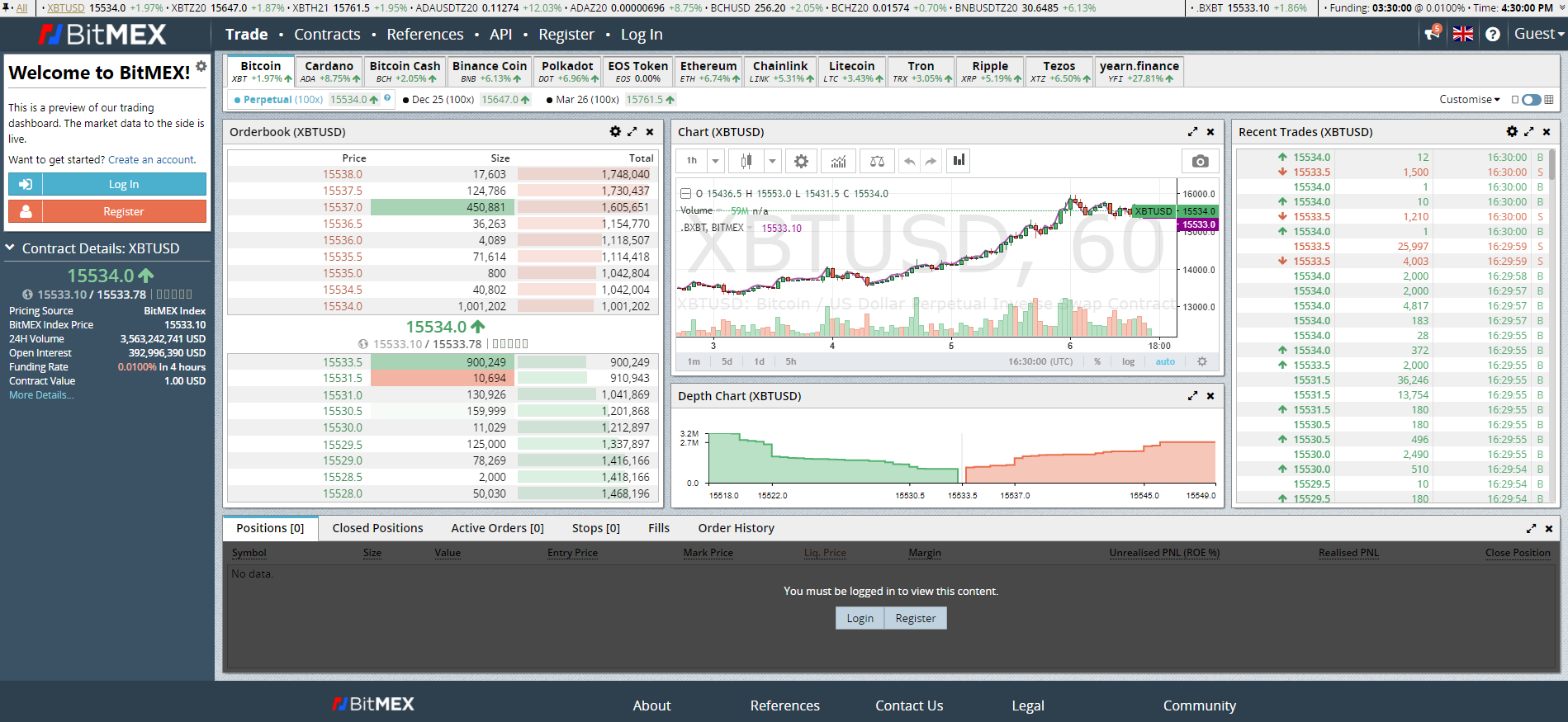
Task: Select the Perpetual (100x) contract
Action: tap(282, 100)
